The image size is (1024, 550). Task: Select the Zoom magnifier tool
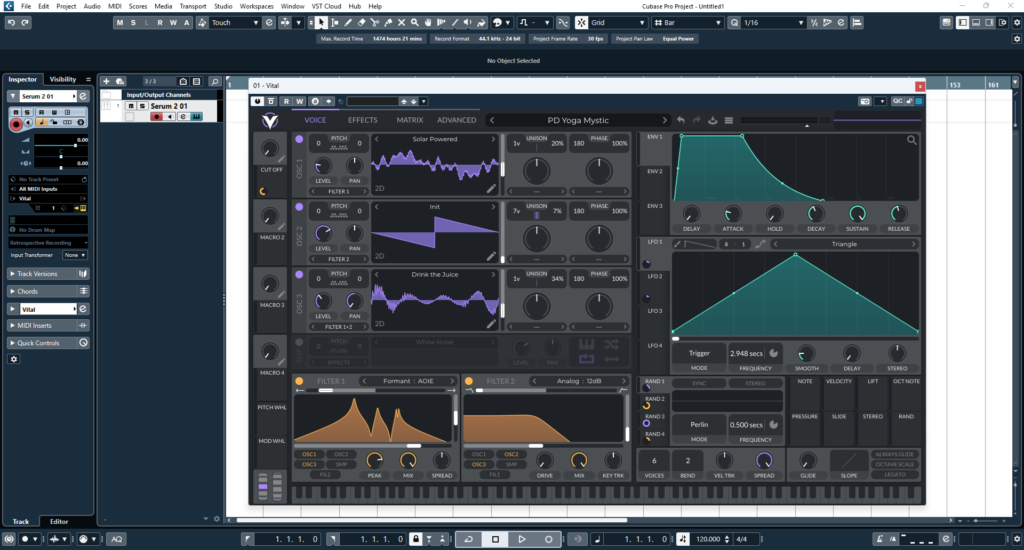414,22
